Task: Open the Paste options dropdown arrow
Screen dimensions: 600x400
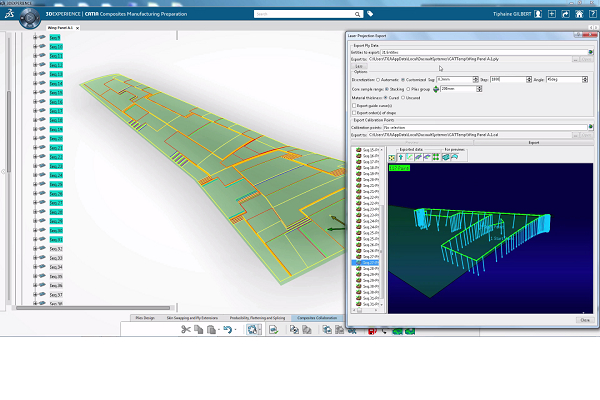Action: tap(218, 330)
